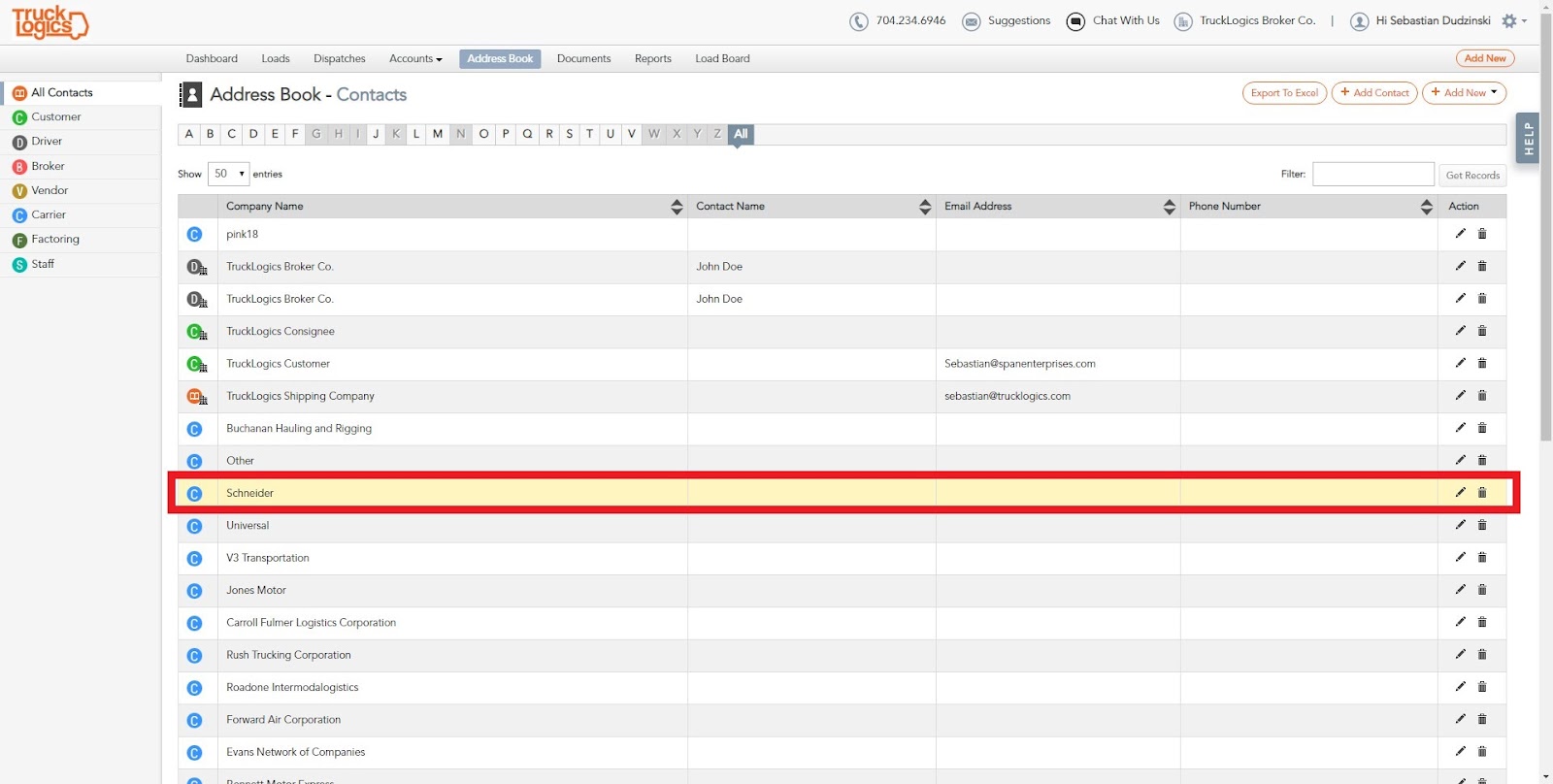Delete the Evans Network of Companies contact

1482,751
